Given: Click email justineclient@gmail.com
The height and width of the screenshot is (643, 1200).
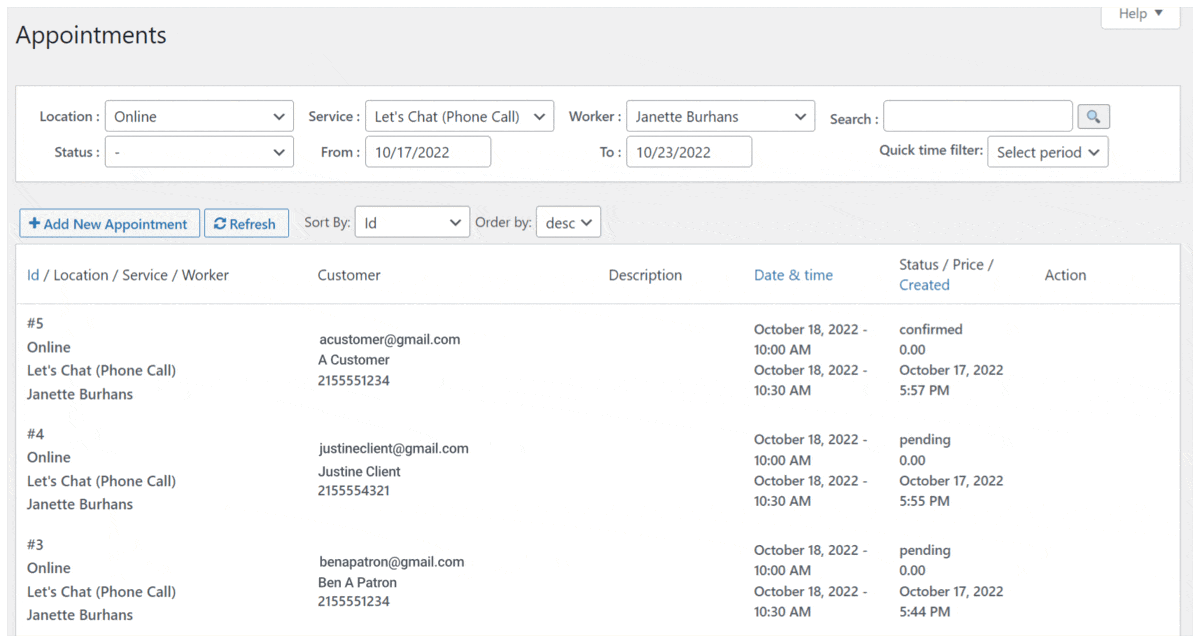Looking at the screenshot, I should coord(394,449).
